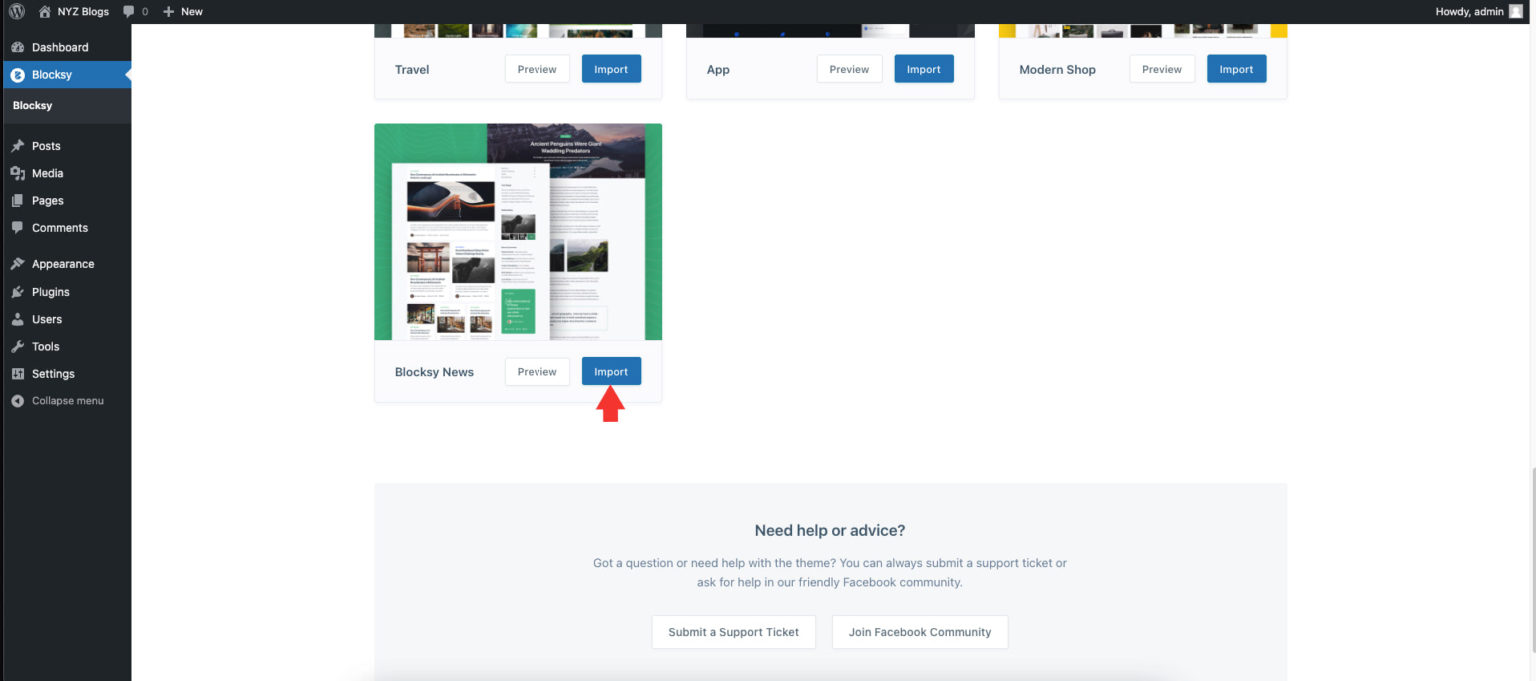Click the WordPress logo in admin bar
Viewport: 1536px width, 681px height.
16,11
